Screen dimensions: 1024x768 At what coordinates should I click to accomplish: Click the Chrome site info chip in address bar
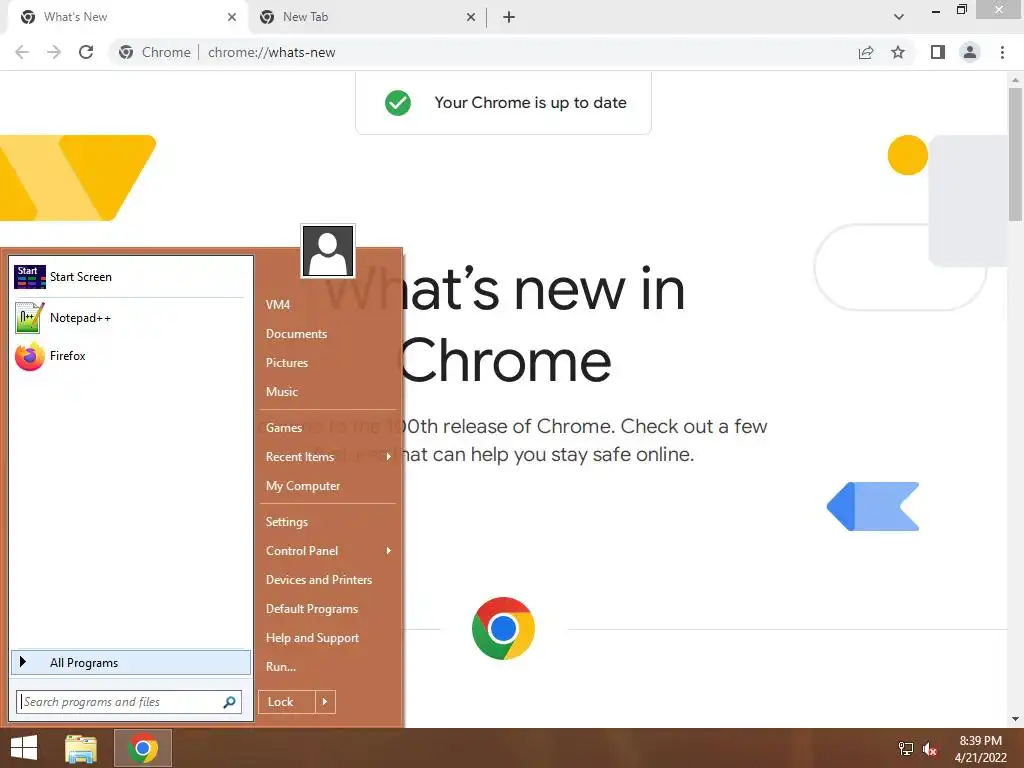coord(155,52)
